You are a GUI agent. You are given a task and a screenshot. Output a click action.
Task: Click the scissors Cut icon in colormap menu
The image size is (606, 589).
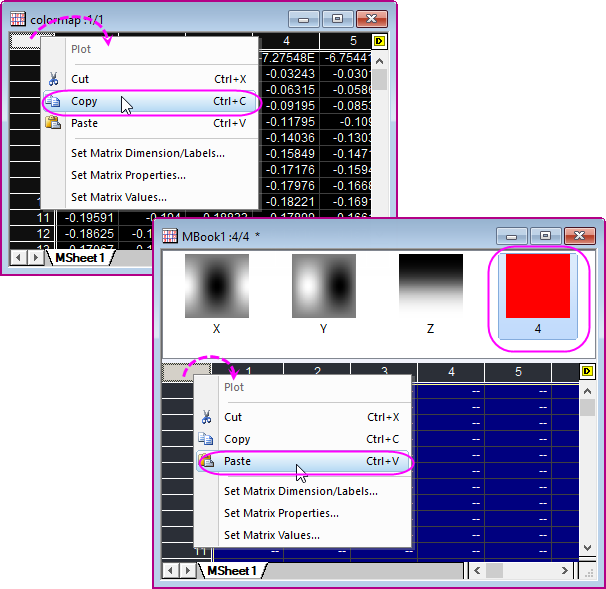(53, 79)
